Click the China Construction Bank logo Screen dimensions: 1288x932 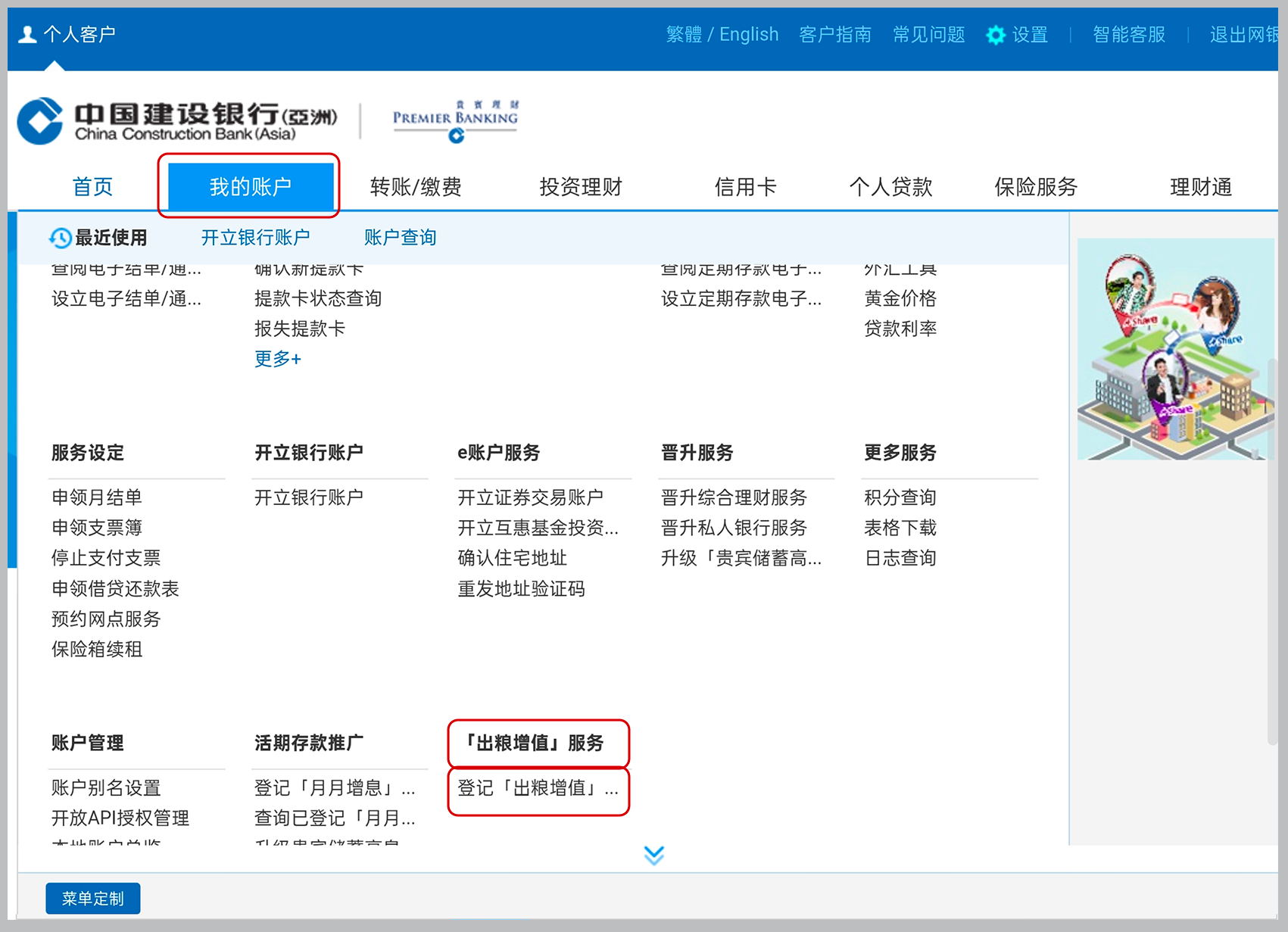click(x=176, y=121)
